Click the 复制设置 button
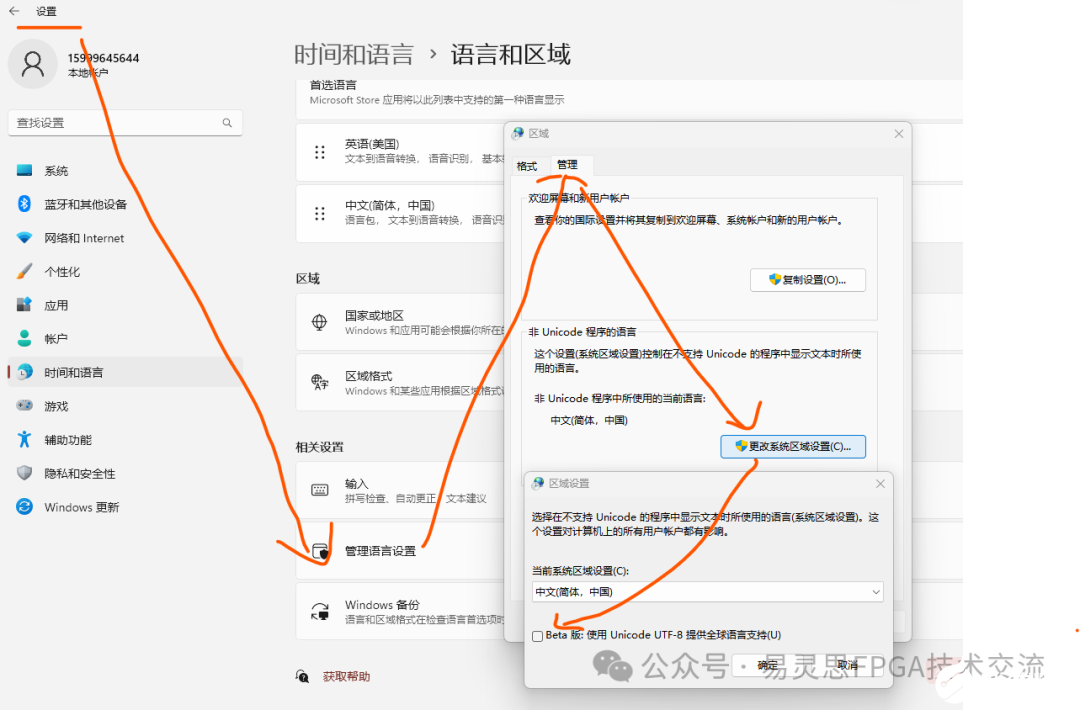Image resolution: width=1080 pixels, height=710 pixels. pos(806,280)
